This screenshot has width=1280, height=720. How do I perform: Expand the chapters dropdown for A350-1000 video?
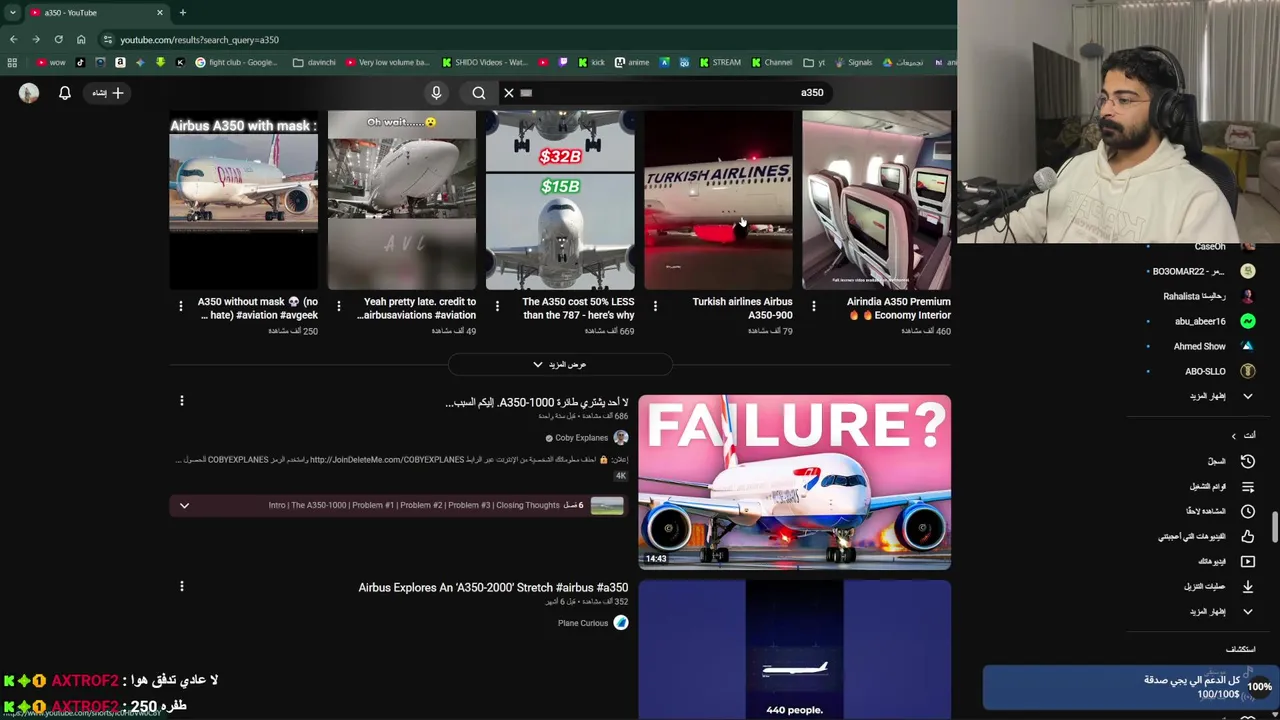184,505
